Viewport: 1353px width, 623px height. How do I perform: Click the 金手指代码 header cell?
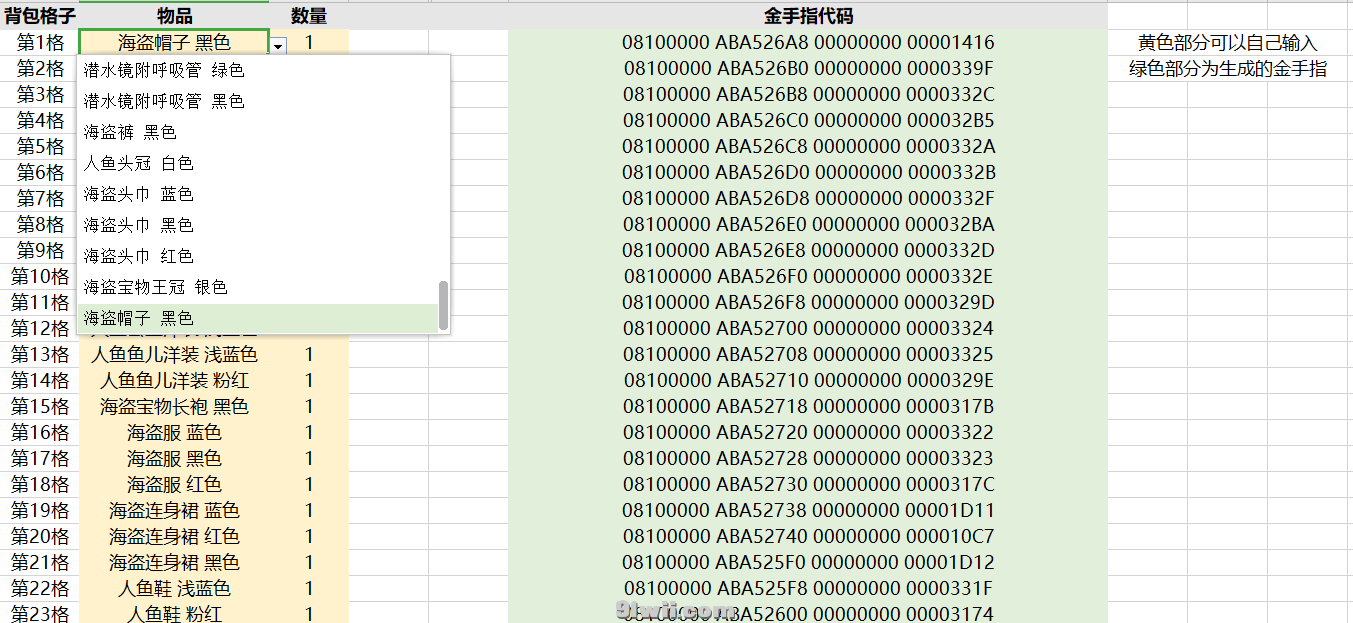[x=808, y=16]
